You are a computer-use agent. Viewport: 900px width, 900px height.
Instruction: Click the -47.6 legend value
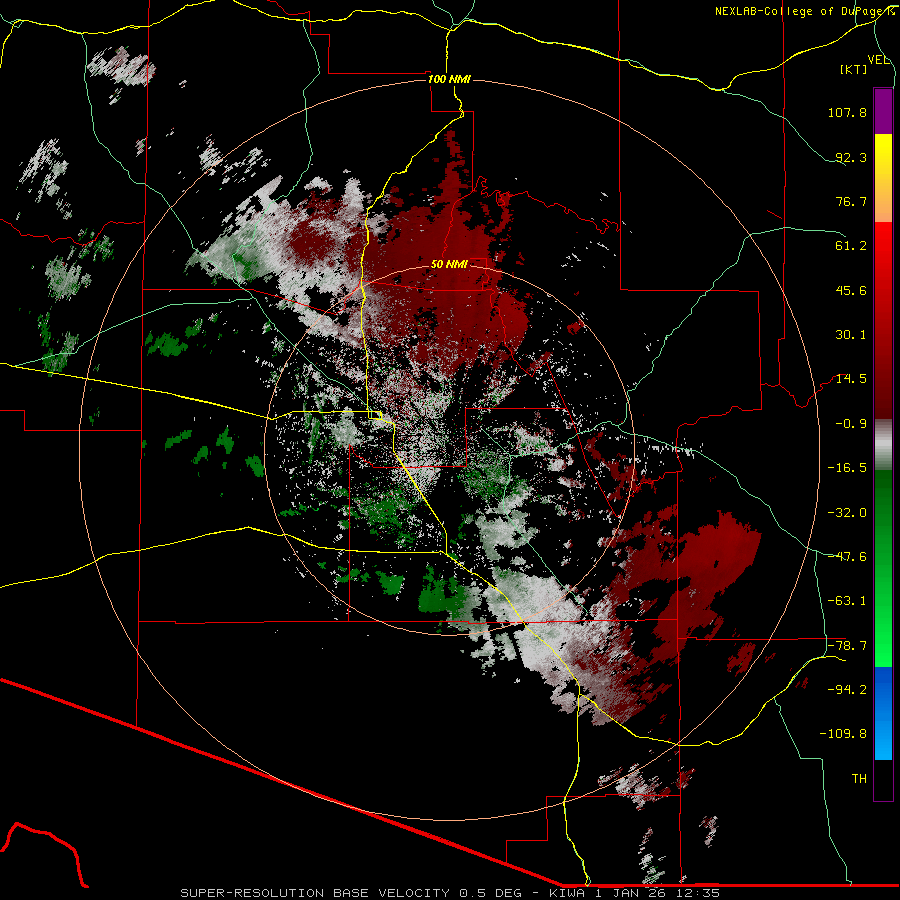coord(847,557)
